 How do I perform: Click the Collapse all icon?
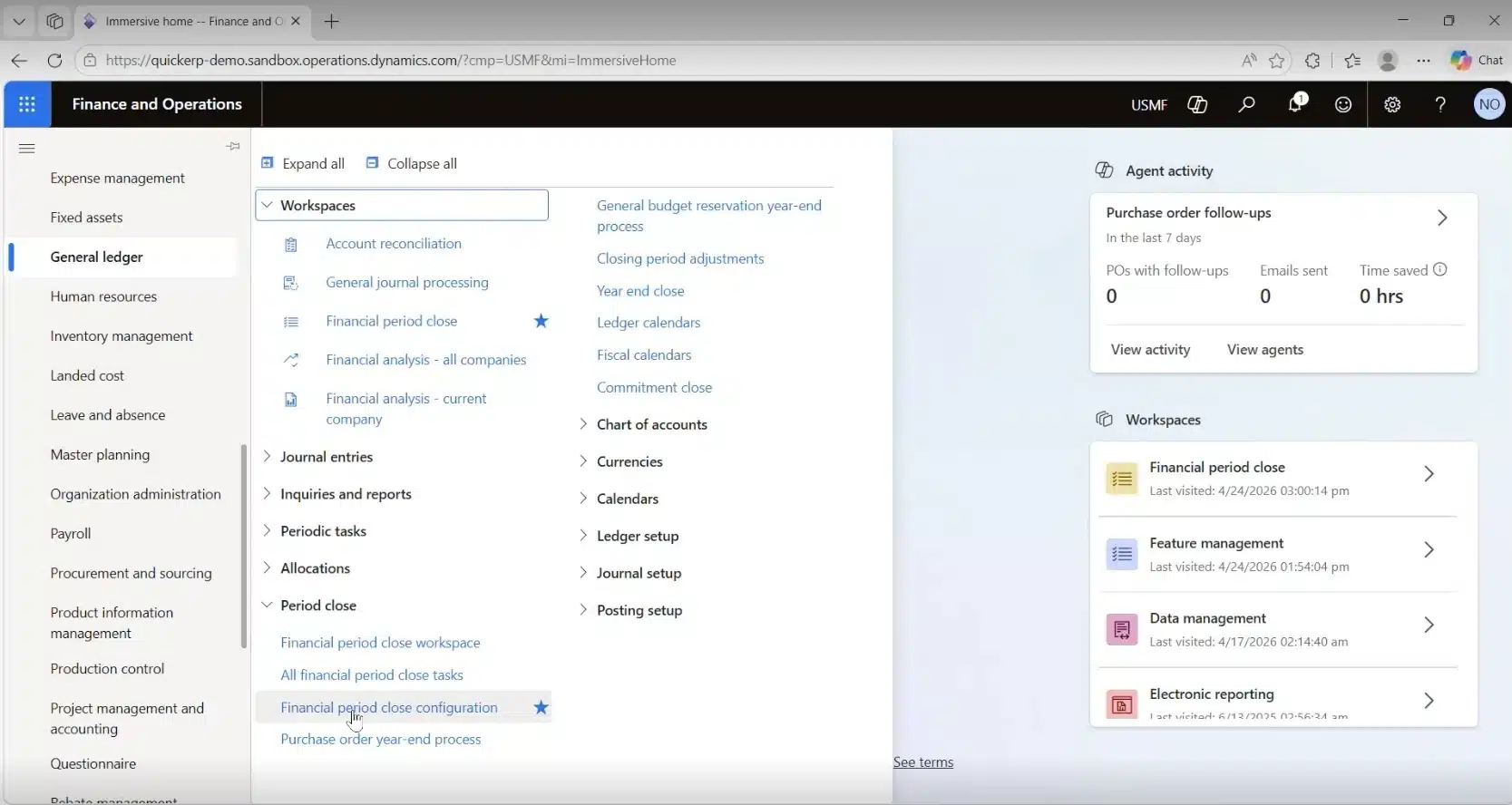tap(372, 163)
